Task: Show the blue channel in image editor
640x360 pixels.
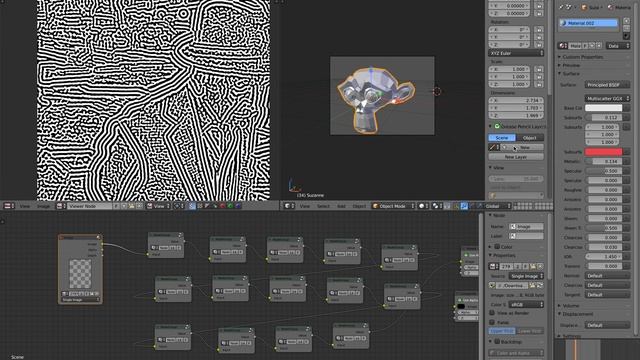Action: point(238,206)
